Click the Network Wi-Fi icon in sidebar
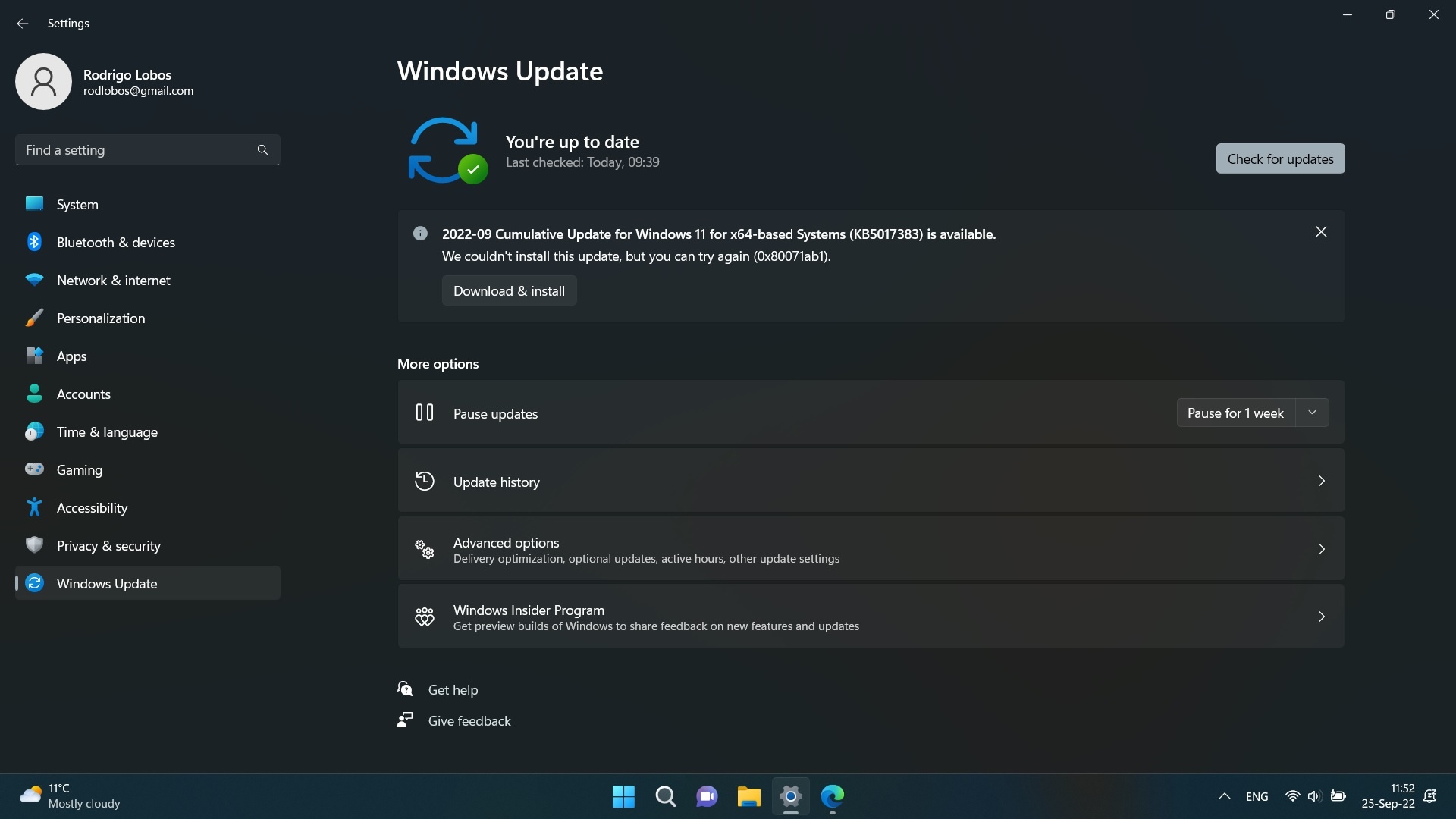The image size is (1456, 819). pyautogui.click(x=34, y=280)
